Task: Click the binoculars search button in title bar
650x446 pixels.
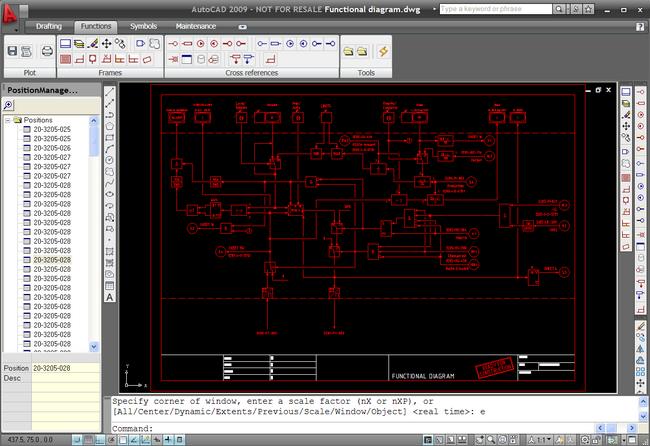Action: (x=559, y=9)
